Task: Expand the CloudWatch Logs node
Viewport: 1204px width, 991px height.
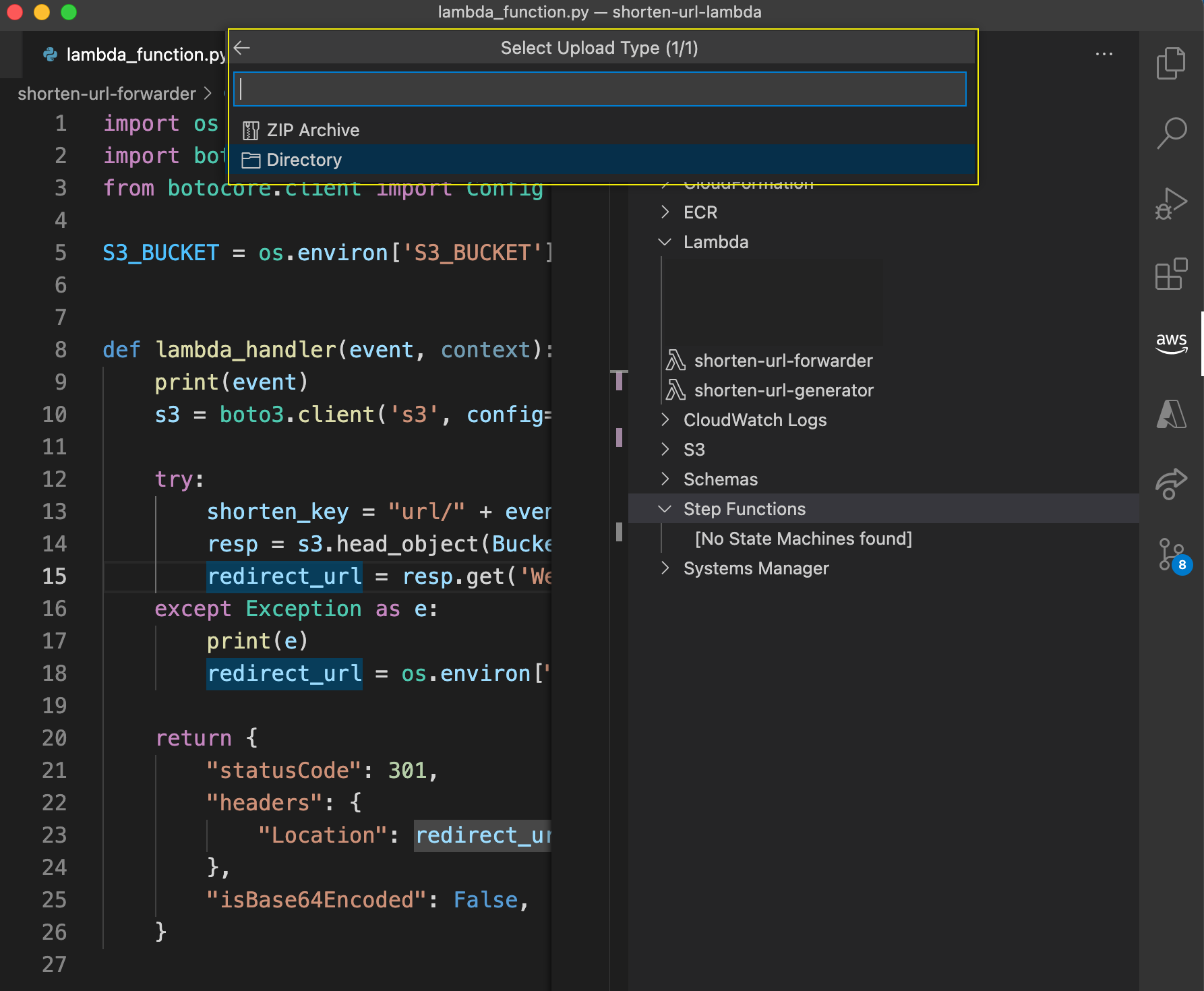Action: tap(665, 420)
